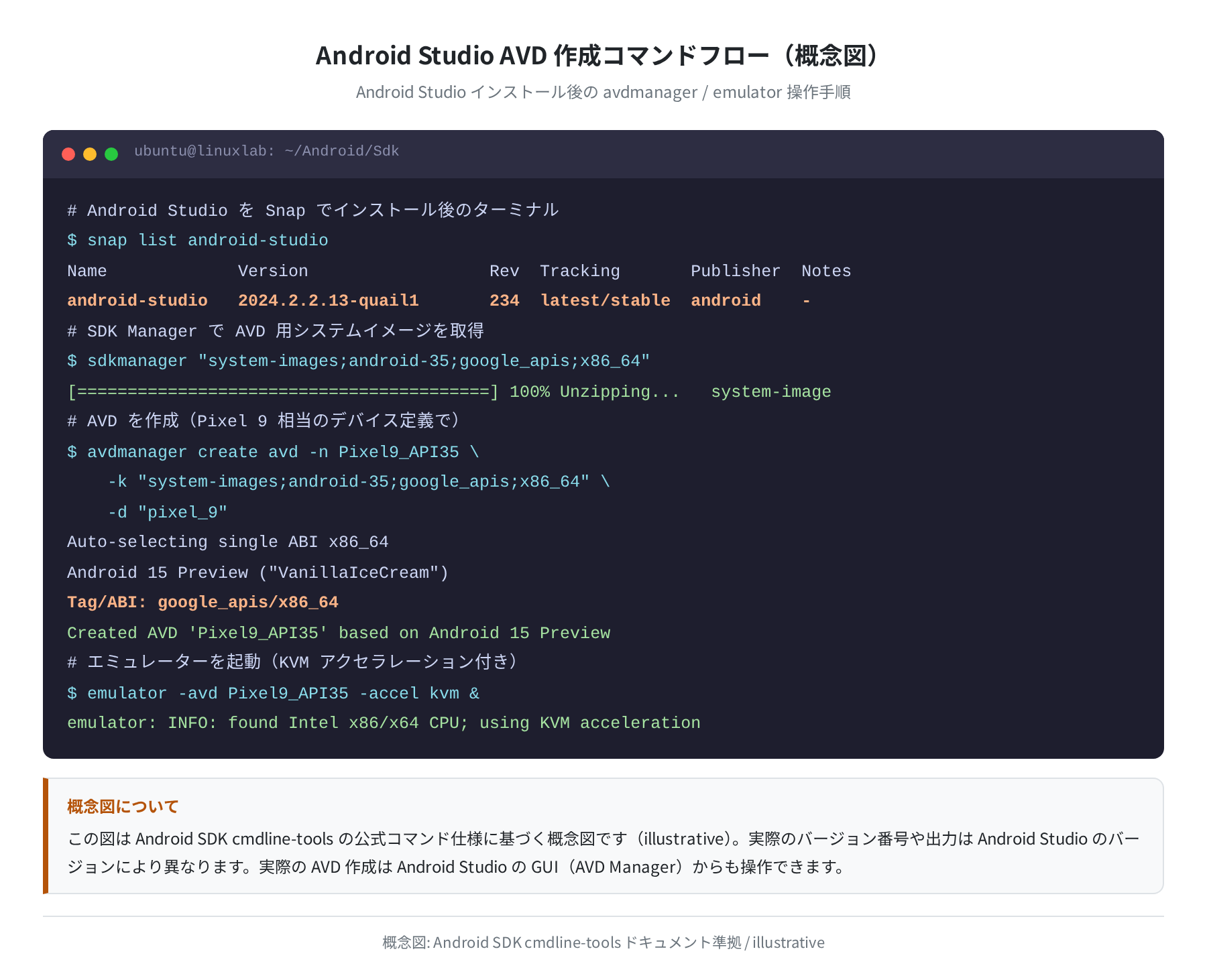Click the android-studio name cell
The width and height of the screenshot is (1207, 980).
tap(137, 300)
